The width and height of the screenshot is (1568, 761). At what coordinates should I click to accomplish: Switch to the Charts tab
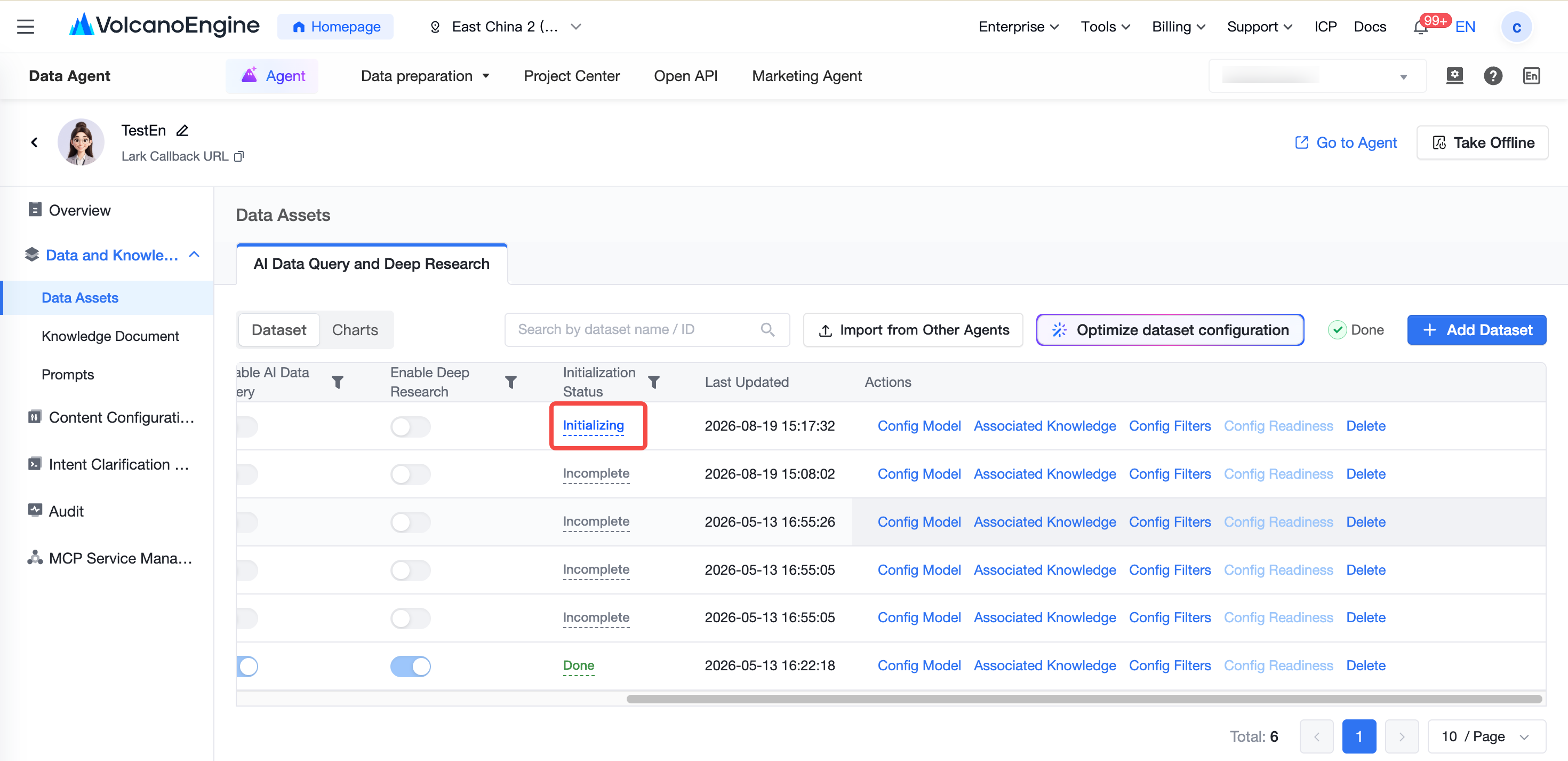click(x=355, y=330)
